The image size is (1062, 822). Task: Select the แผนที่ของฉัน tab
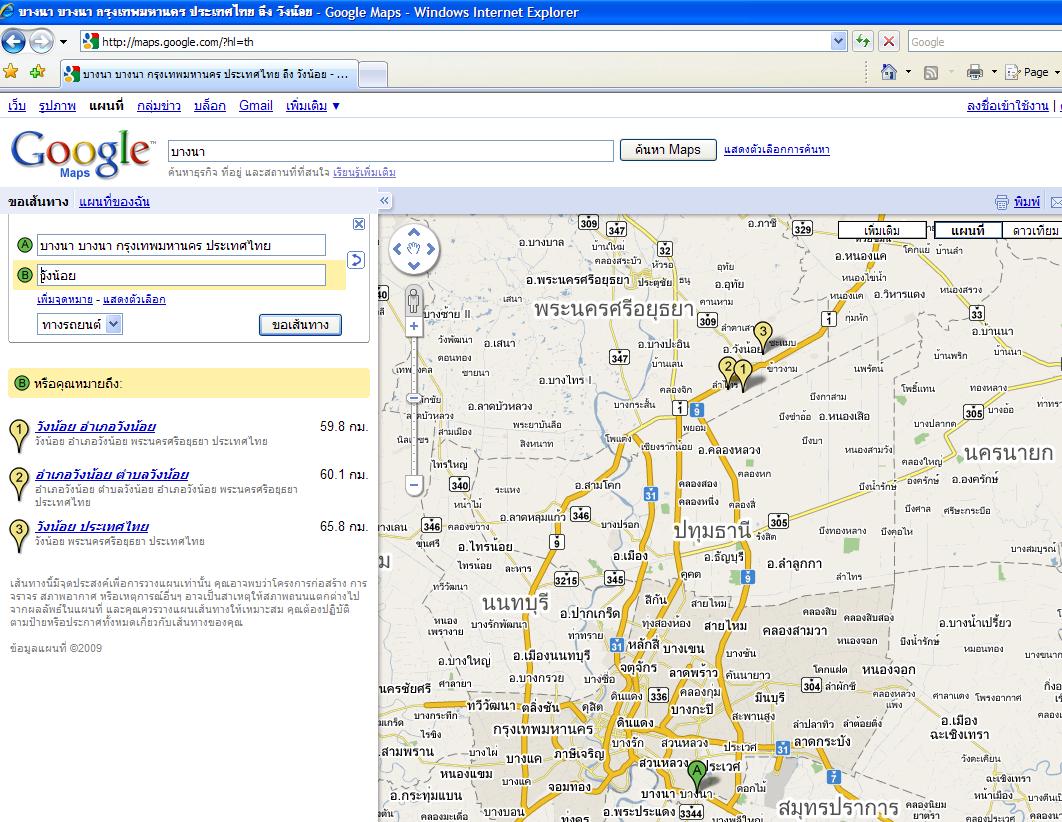[x=114, y=201]
